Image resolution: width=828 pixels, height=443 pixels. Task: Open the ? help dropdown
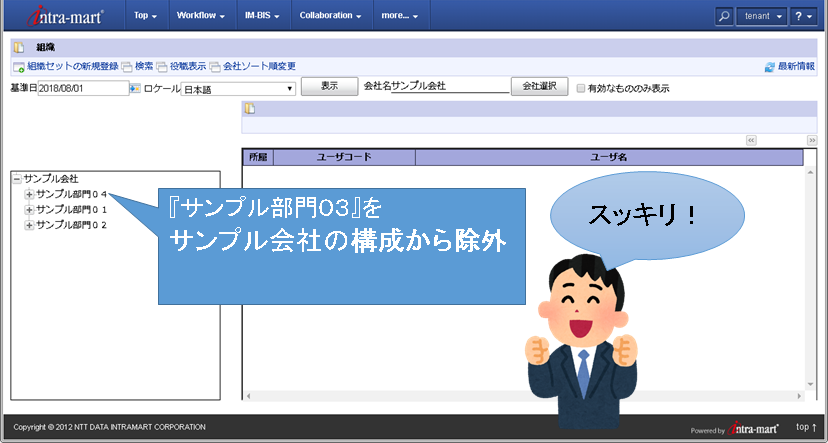tap(804, 16)
